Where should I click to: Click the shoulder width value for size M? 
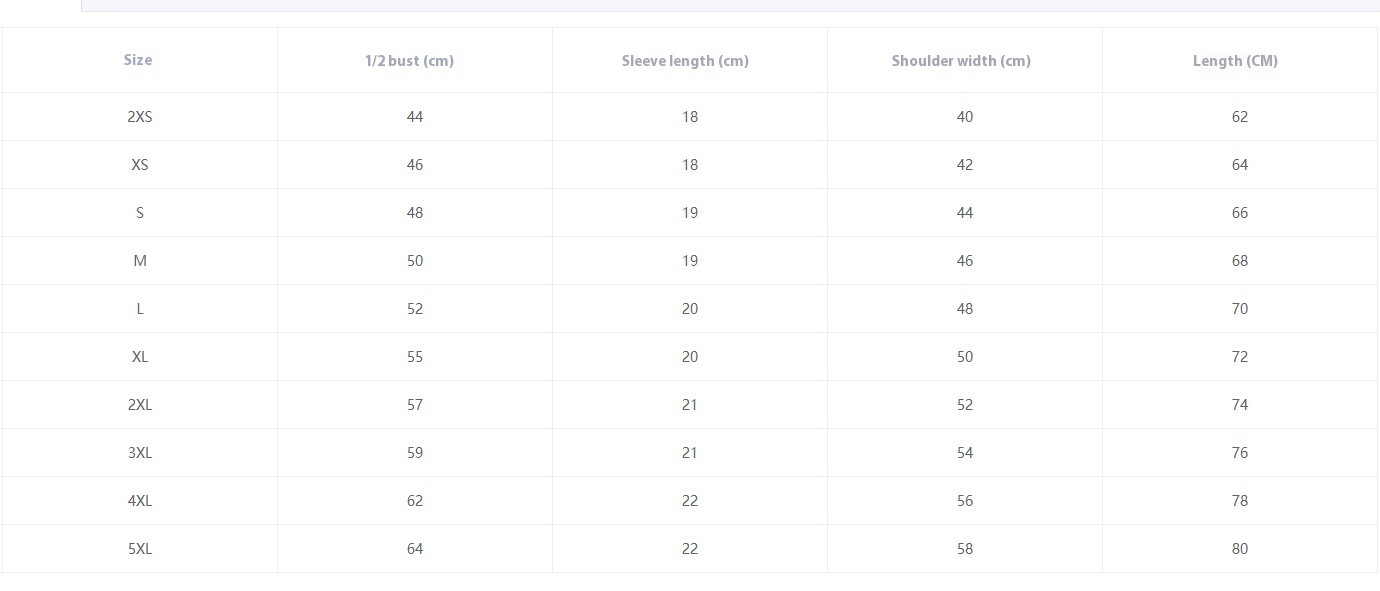pos(965,261)
